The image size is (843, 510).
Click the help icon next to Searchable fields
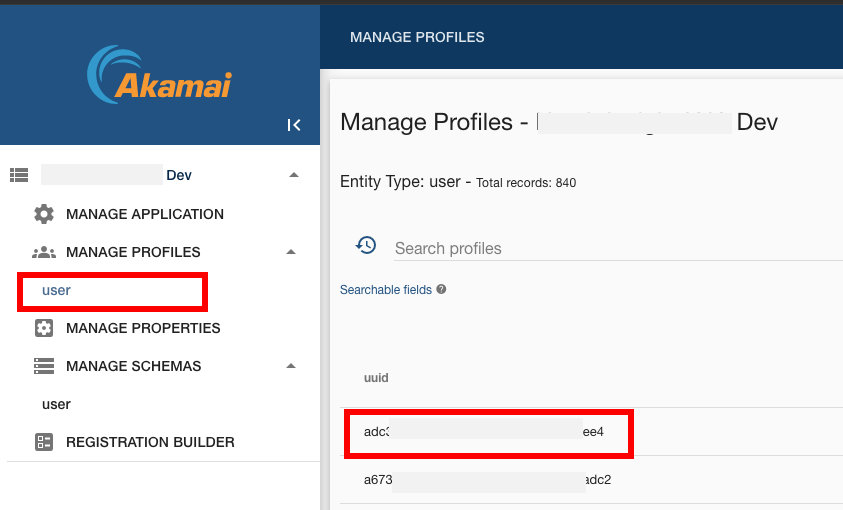click(x=441, y=290)
